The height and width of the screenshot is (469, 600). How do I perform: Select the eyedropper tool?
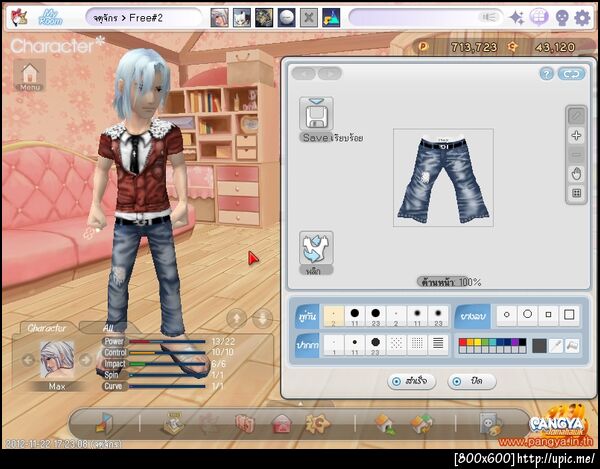click(x=556, y=346)
